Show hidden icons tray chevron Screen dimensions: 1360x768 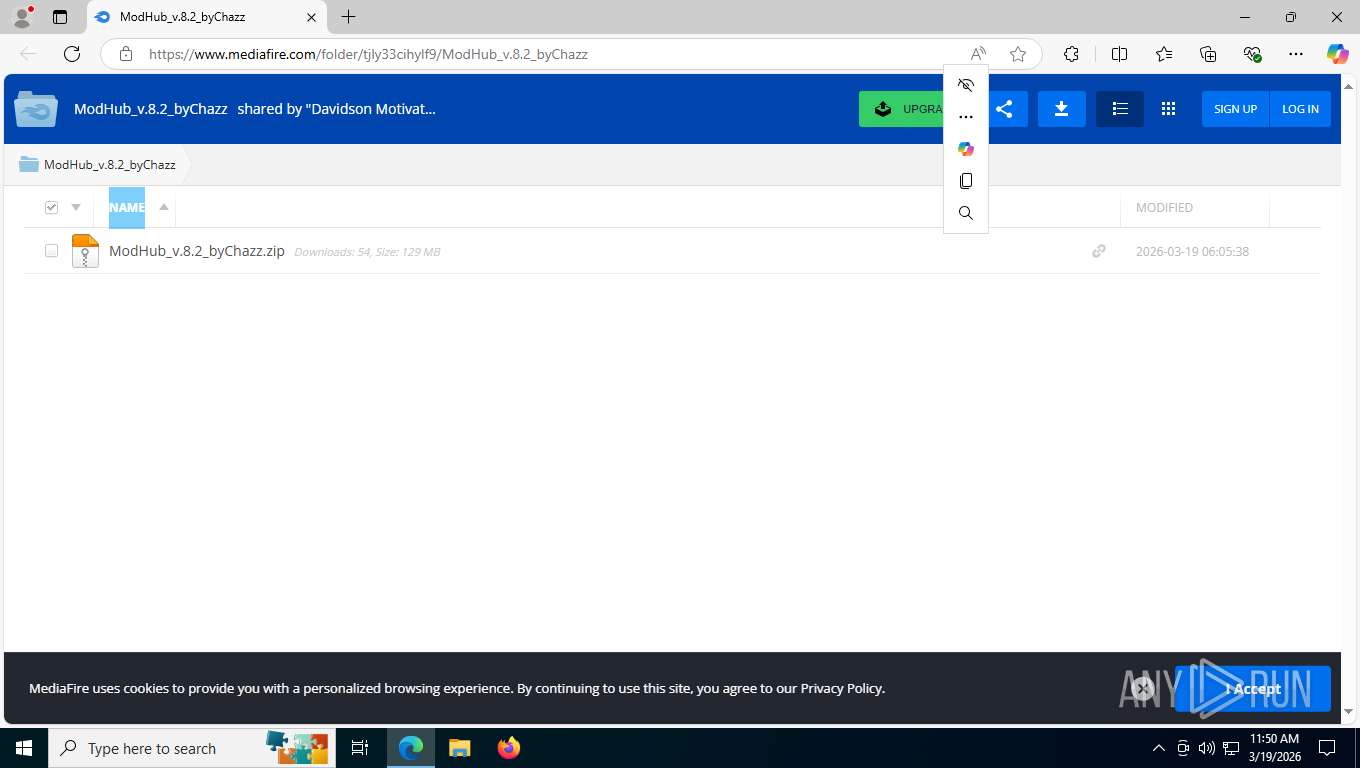click(1159, 748)
